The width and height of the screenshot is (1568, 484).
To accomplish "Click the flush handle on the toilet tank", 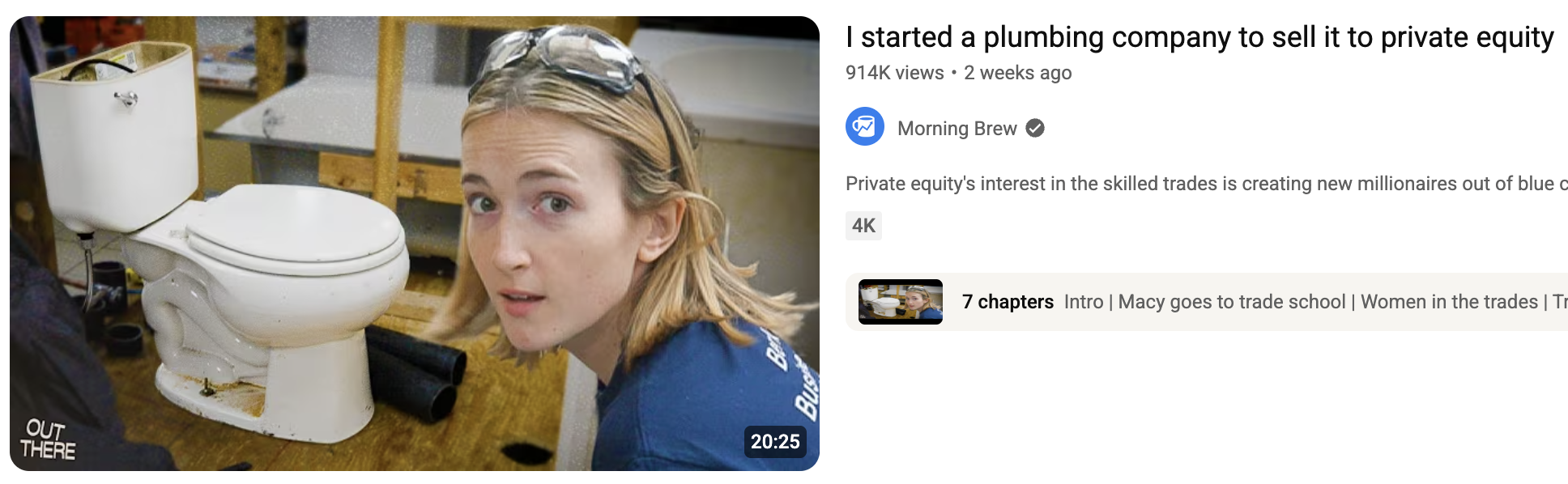I will pyautogui.click(x=126, y=99).
